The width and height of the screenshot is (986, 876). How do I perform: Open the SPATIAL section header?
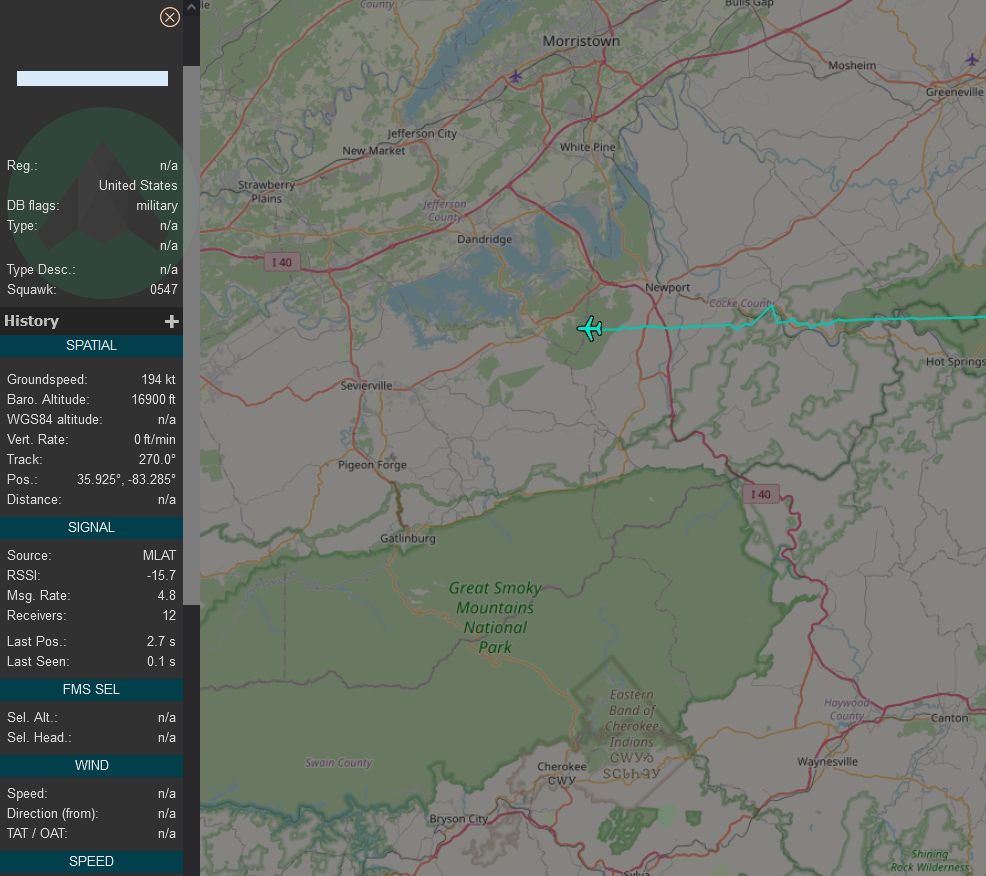click(x=91, y=345)
